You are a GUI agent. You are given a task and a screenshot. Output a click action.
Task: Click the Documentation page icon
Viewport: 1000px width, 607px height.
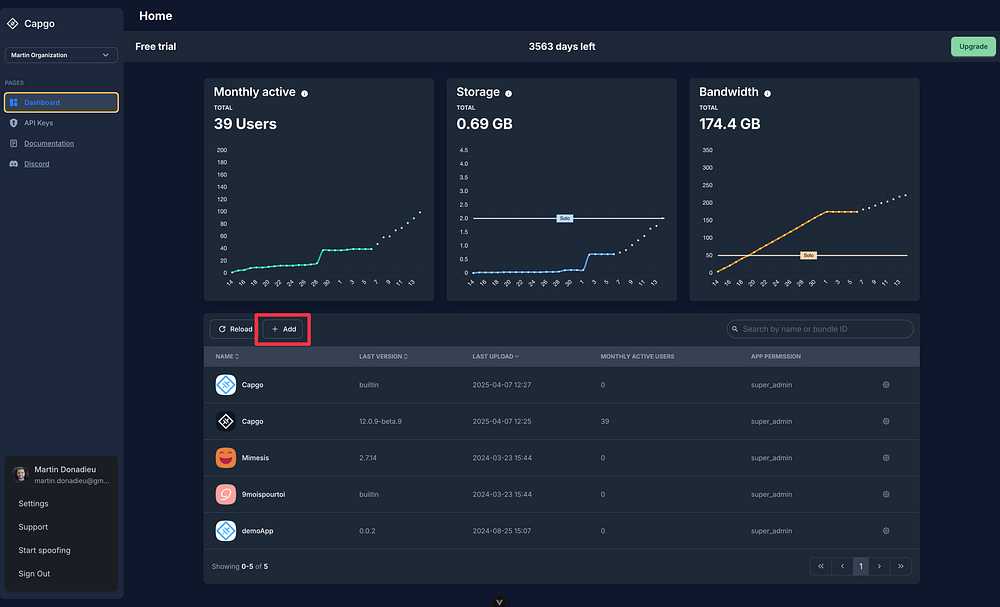tap(14, 143)
